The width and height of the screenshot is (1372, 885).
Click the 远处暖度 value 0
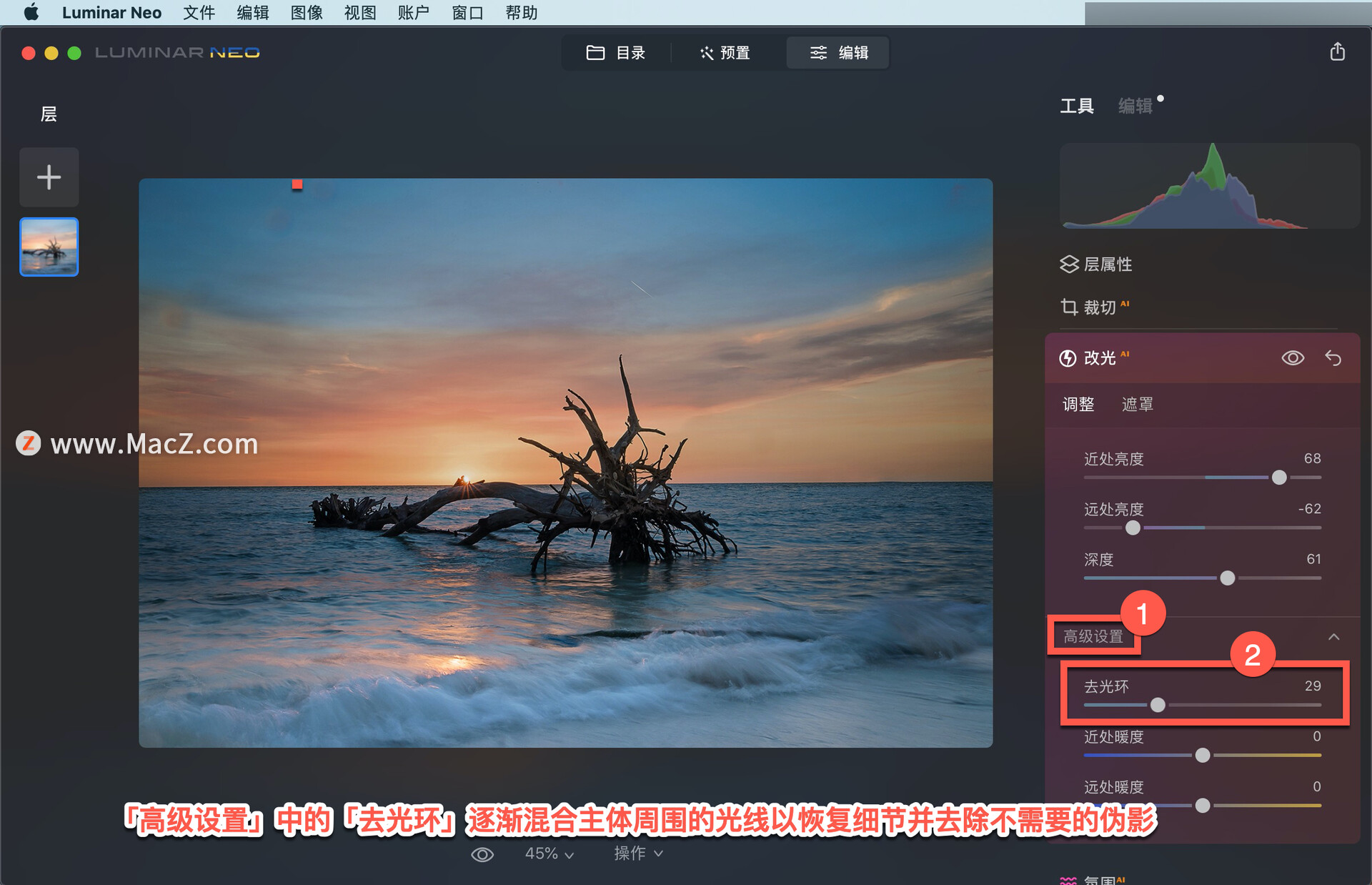(1316, 786)
